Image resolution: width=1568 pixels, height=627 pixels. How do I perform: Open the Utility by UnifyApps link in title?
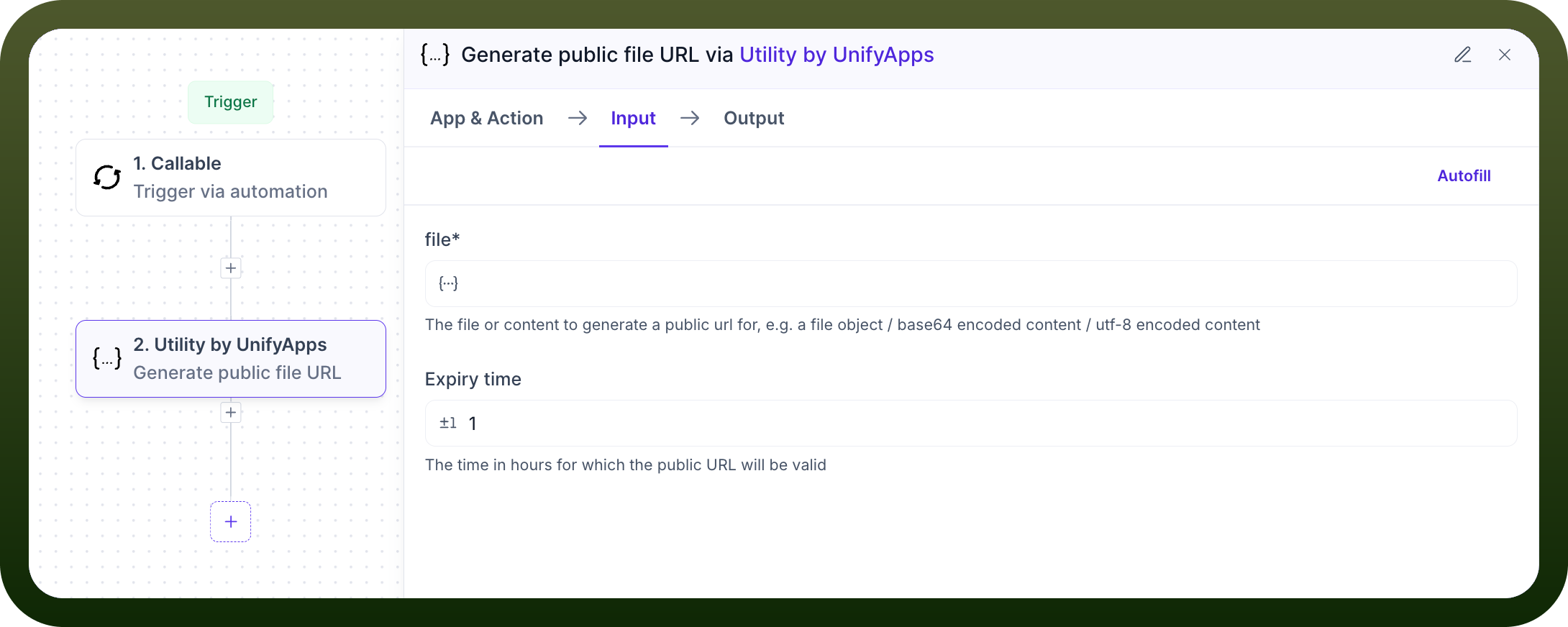click(x=837, y=55)
